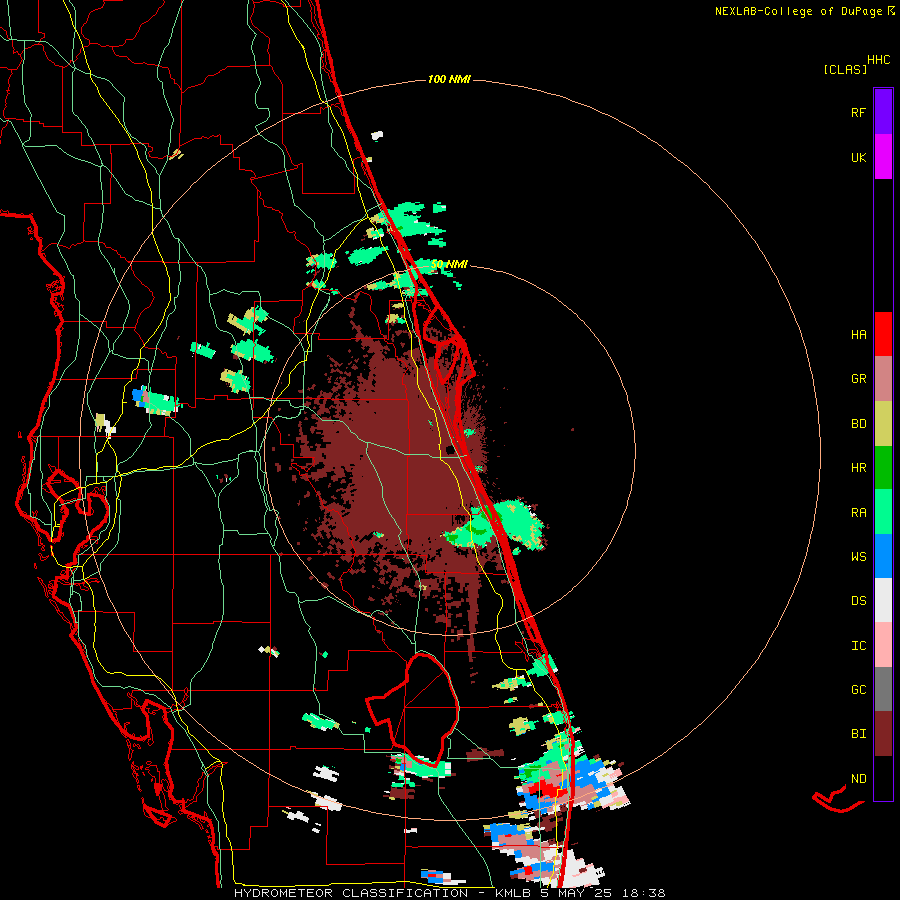Click the HA red legend swatch
Screen dimensions: 900x900
click(x=883, y=334)
